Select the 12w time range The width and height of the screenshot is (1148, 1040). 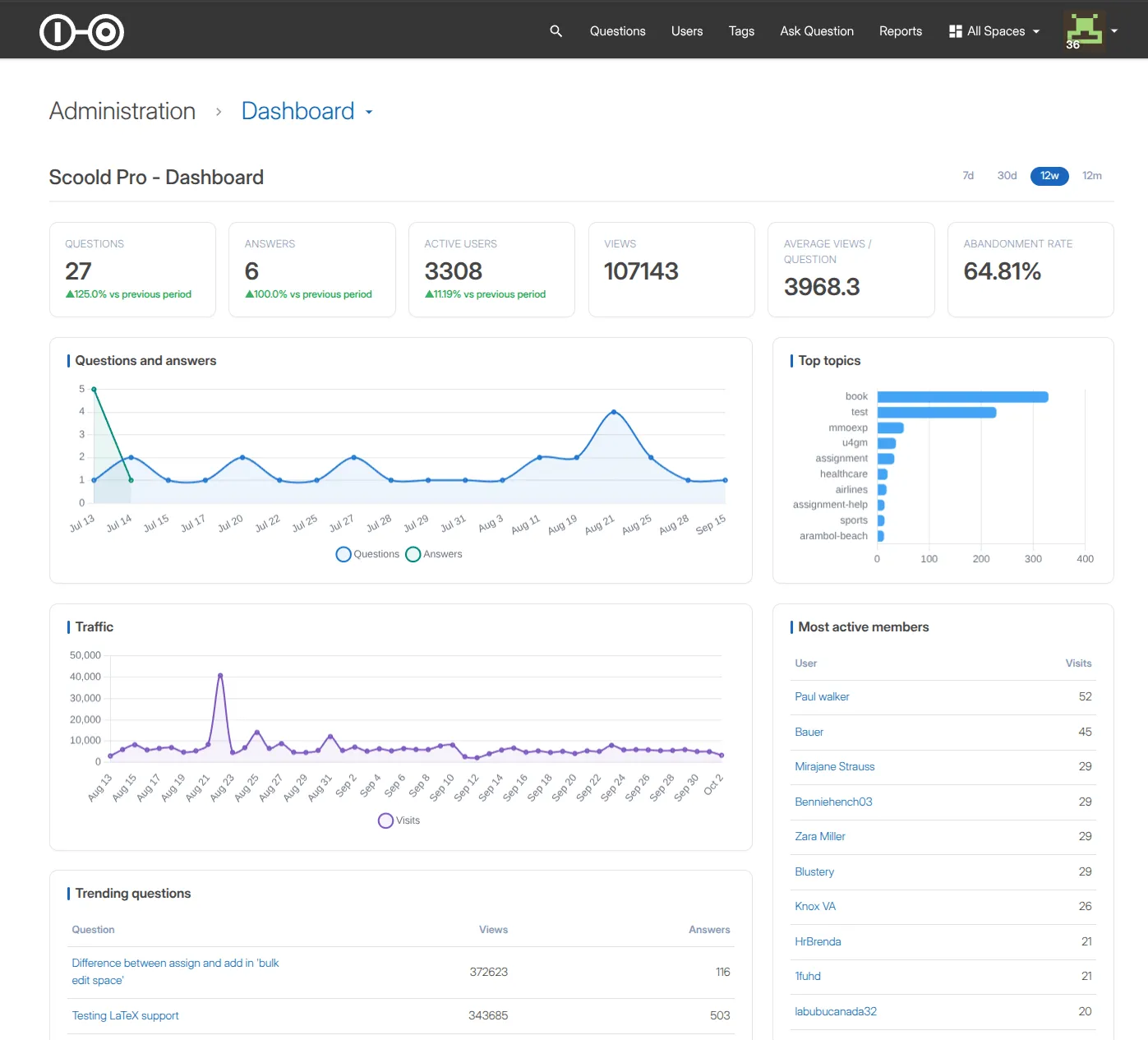tap(1049, 176)
